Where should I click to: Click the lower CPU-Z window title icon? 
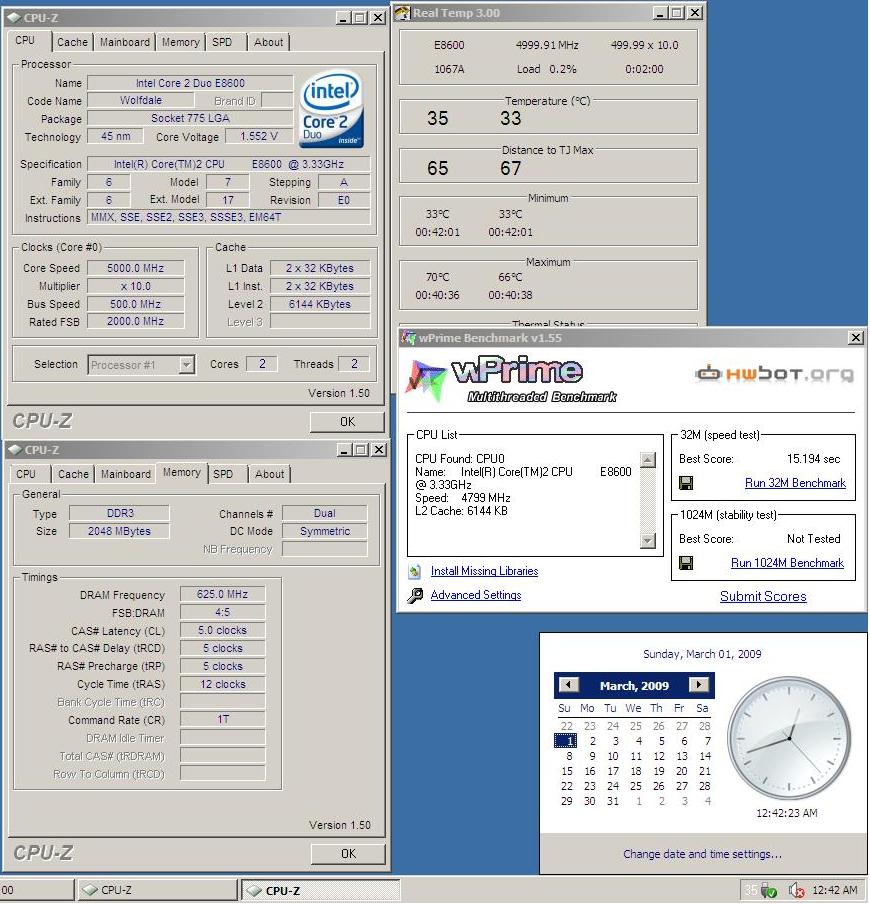tap(15, 450)
